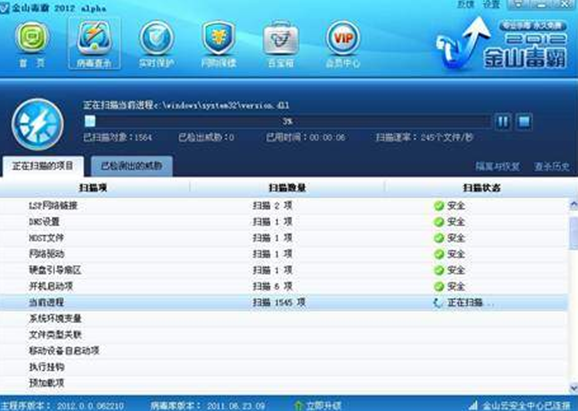Click the 永久免费 badge above 2012
Image resolution: width=578 pixels, height=411 pixels.
[533, 26]
